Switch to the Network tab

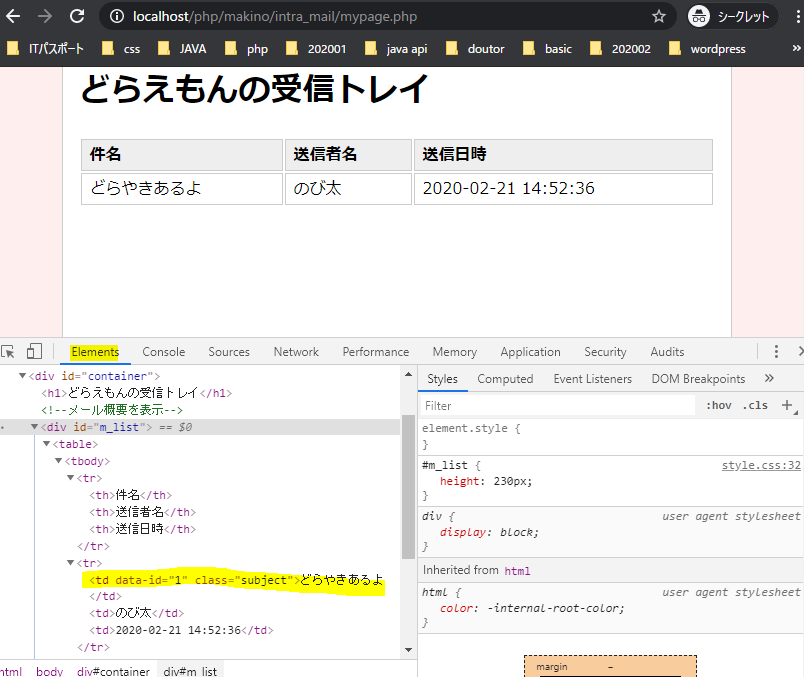296,352
